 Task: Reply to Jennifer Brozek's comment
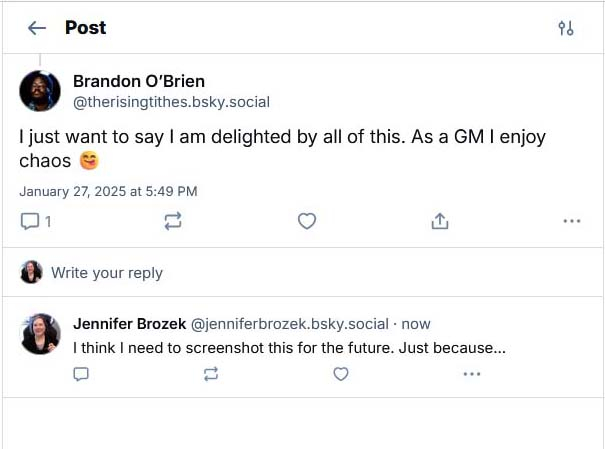coord(82,374)
